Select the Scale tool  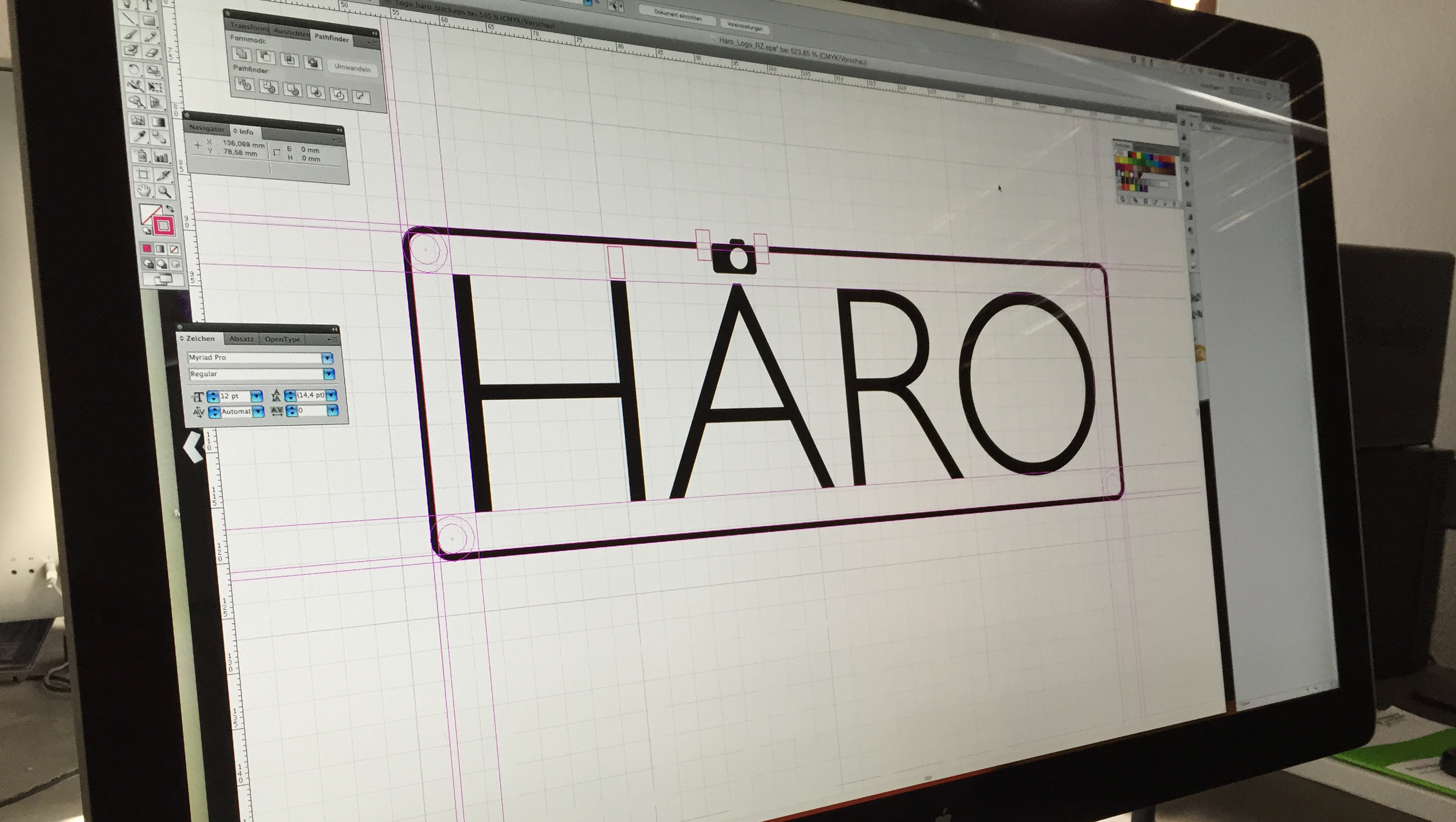(x=154, y=71)
